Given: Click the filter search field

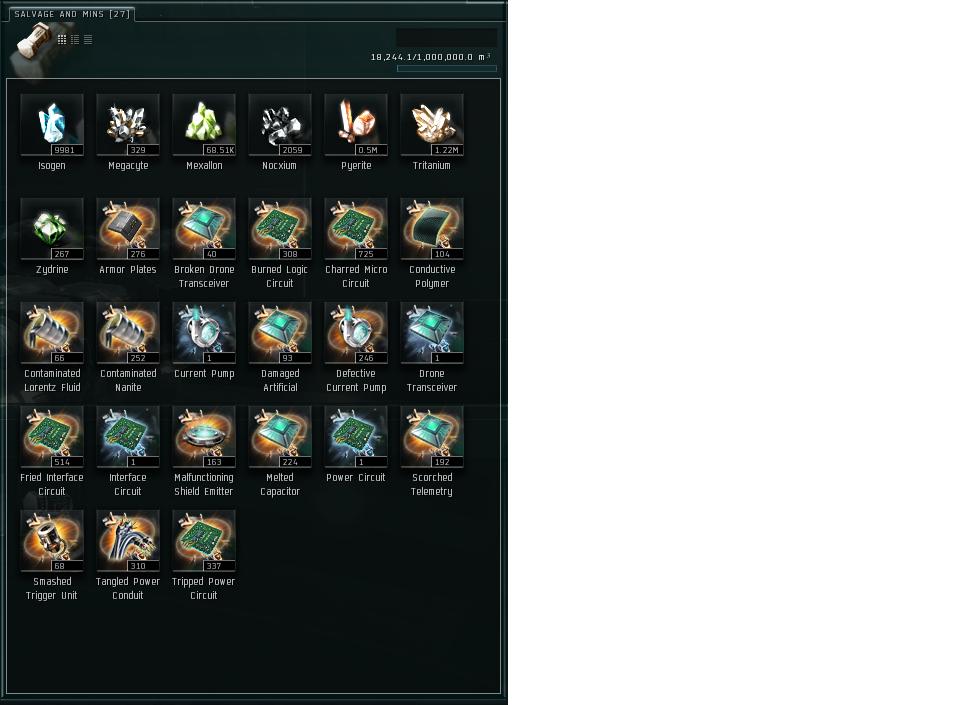Looking at the screenshot, I should pos(446,37).
